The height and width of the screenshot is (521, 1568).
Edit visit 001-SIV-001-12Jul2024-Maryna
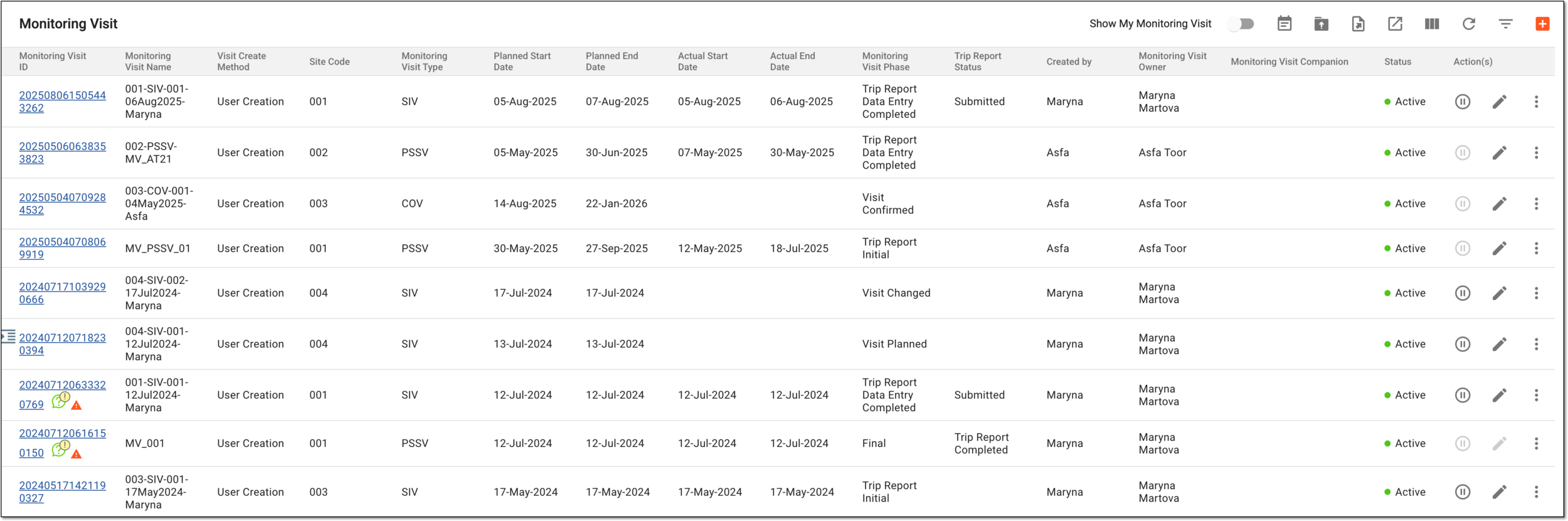[1500, 395]
